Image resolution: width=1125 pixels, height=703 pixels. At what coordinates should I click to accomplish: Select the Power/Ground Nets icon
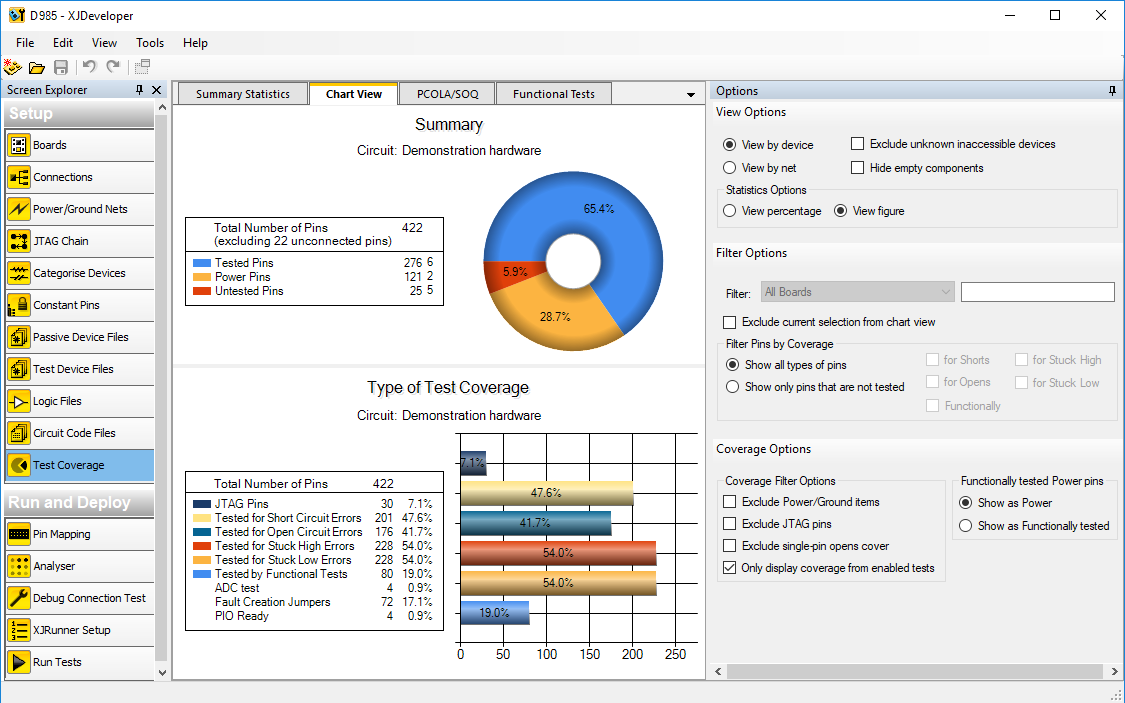point(18,209)
